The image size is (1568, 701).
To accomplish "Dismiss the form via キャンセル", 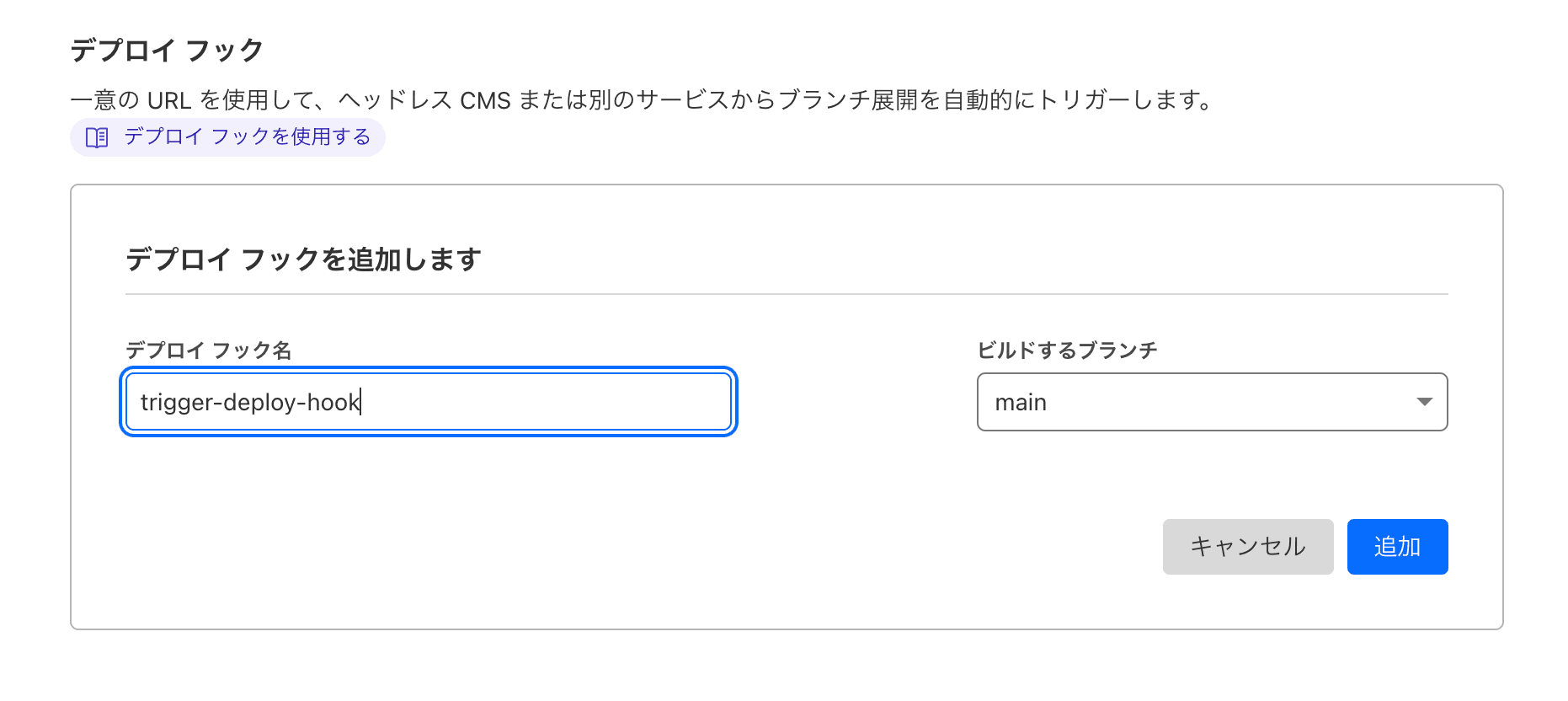I will [1247, 546].
